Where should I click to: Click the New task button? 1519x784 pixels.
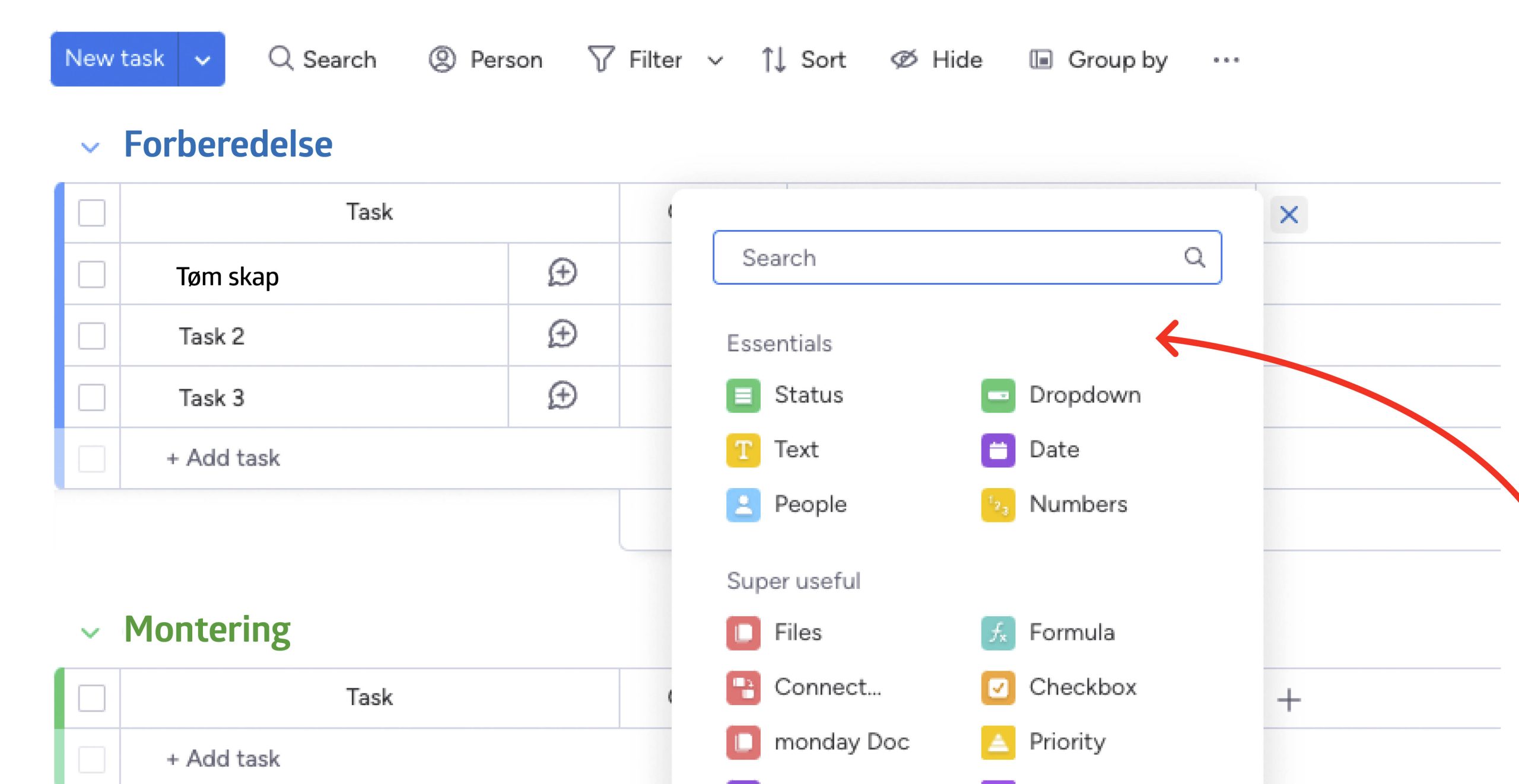click(115, 59)
